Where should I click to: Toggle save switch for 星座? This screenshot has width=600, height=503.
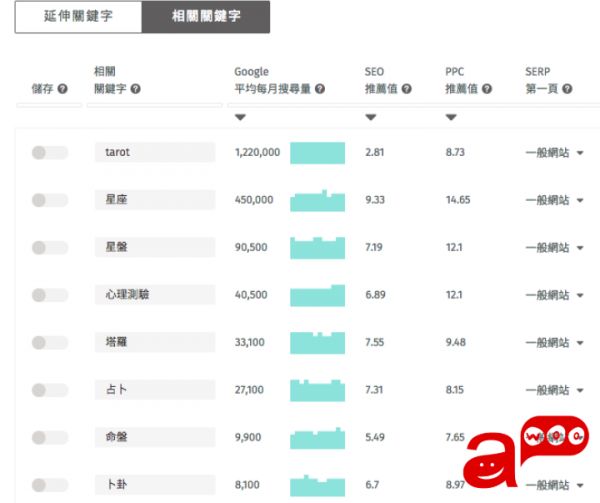click(x=50, y=200)
